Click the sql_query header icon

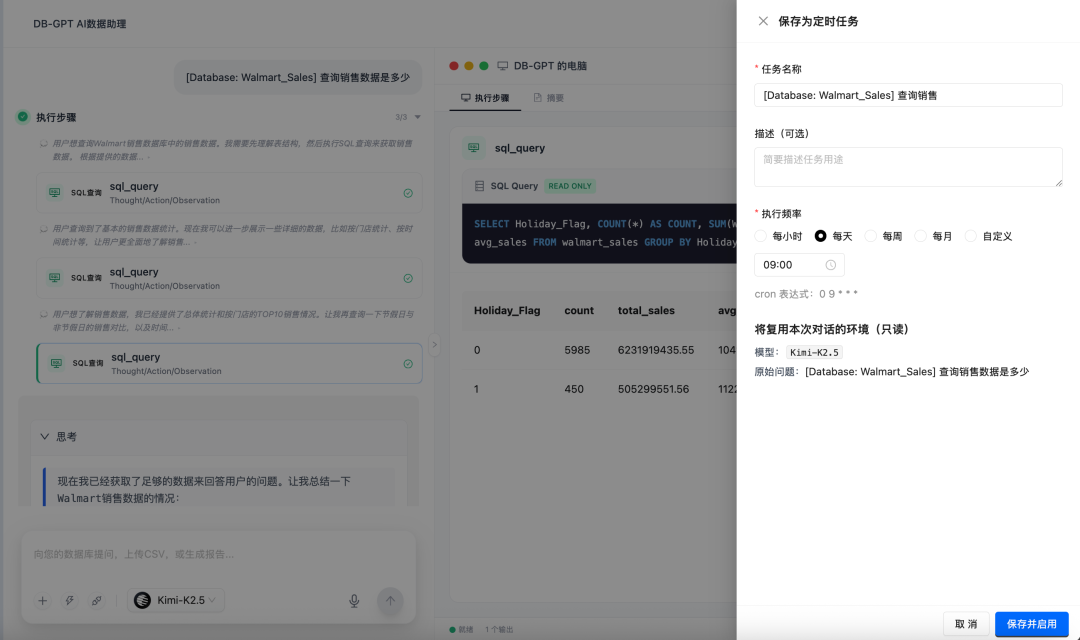click(x=474, y=148)
